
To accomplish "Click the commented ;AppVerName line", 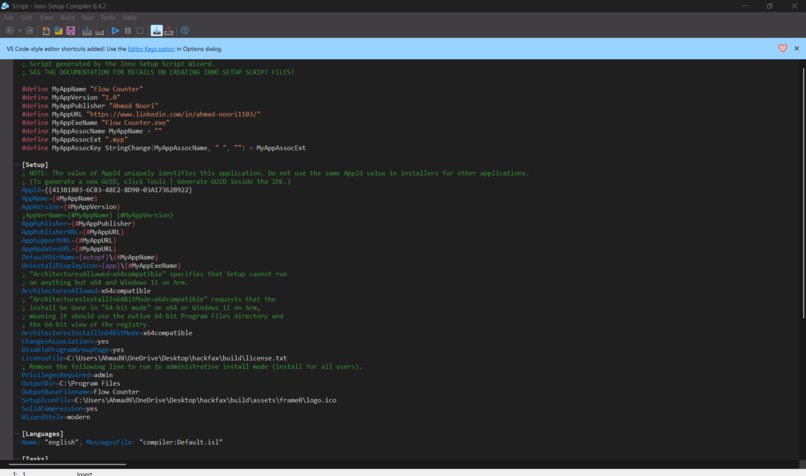I will click(x=98, y=215).
